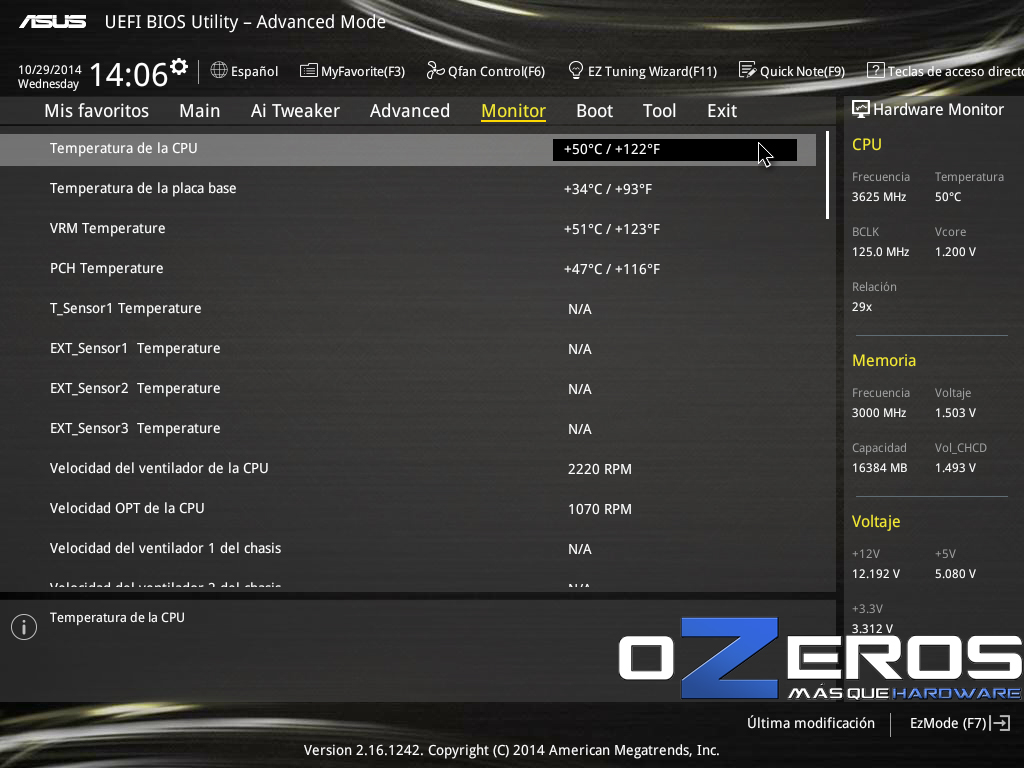This screenshot has width=1024, height=768.
Task: Click the Hardware Monitor screen icon
Action: click(x=861, y=109)
